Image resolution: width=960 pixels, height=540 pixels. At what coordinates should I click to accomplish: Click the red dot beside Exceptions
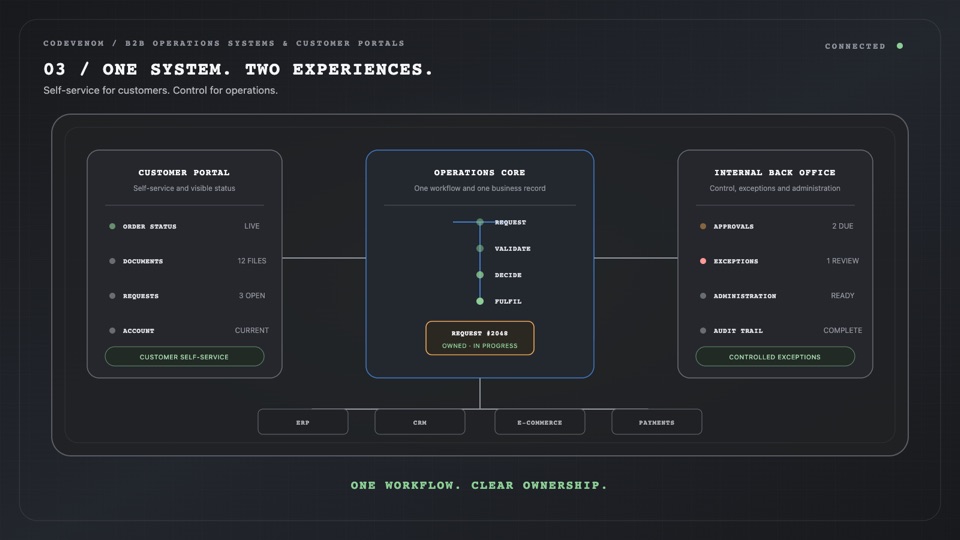703,261
